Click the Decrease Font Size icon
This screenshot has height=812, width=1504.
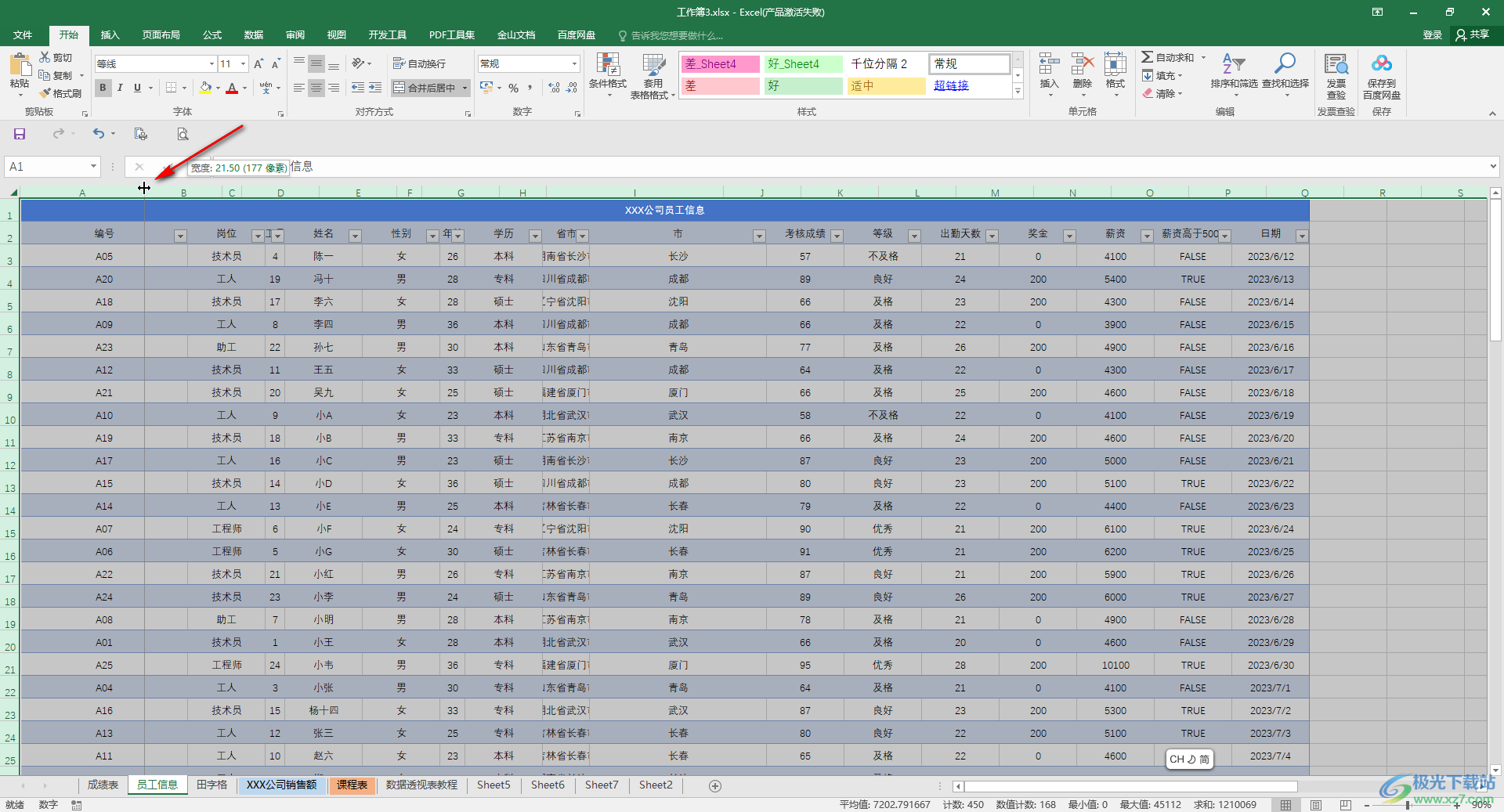[276, 63]
